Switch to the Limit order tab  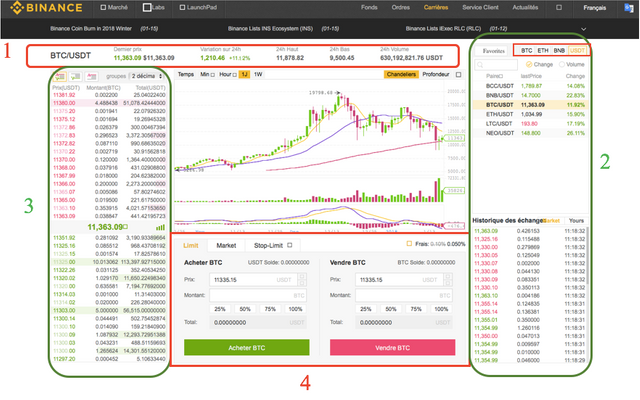pos(191,245)
